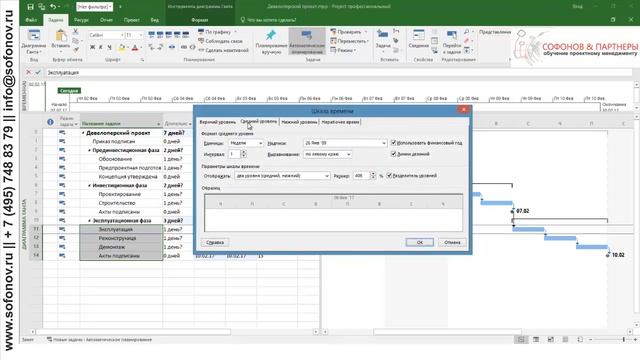The image size is (640, 360).
Task: Click the info indicator column header icon
Action: pyautogui.click(x=50, y=122)
